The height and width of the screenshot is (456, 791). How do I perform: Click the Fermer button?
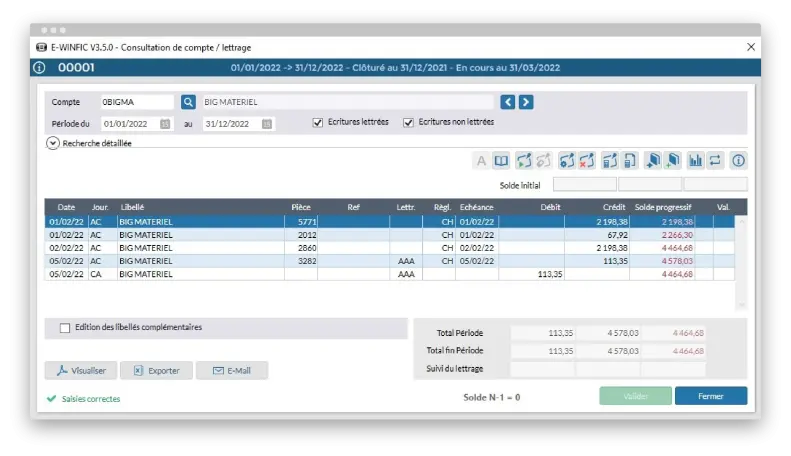[710, 396]
